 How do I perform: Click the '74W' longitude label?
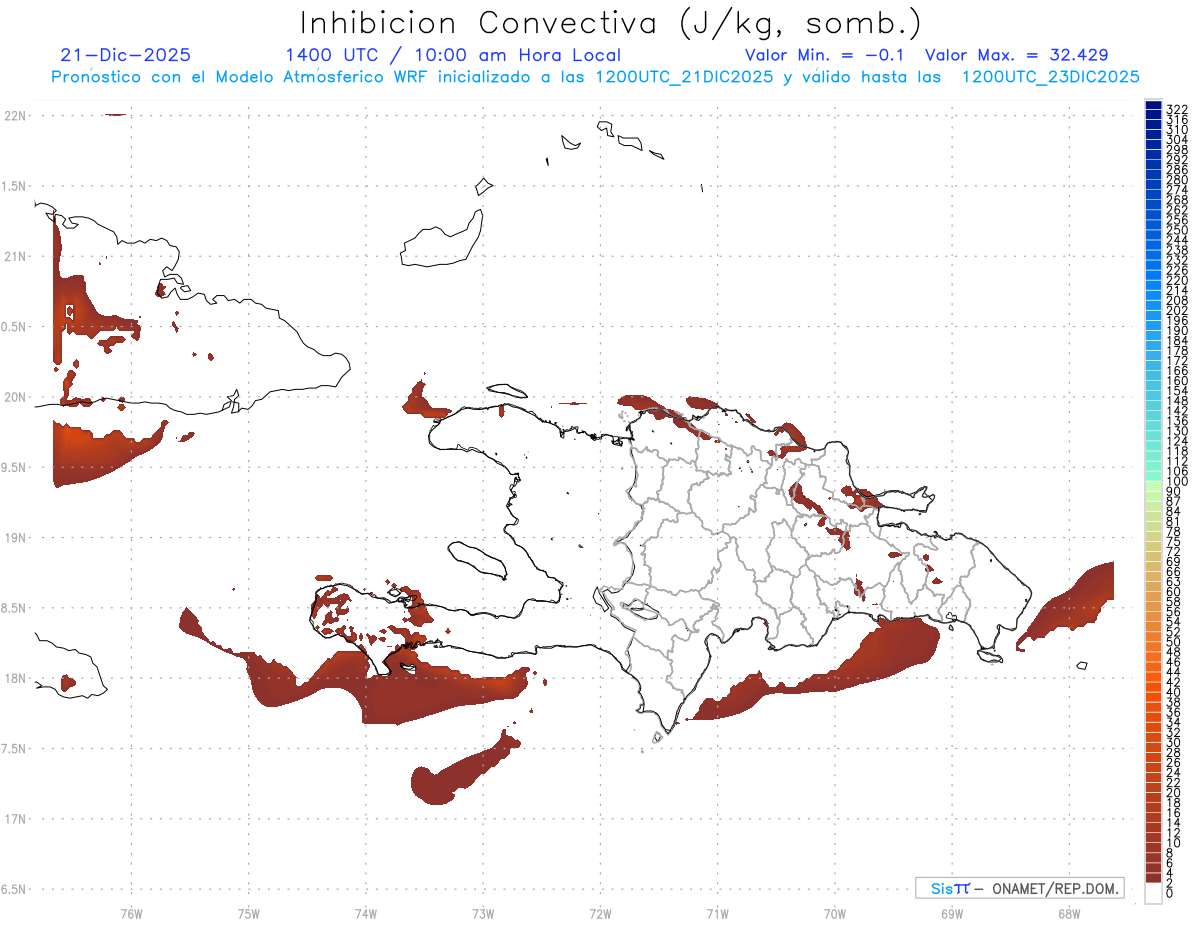[365, 913]
